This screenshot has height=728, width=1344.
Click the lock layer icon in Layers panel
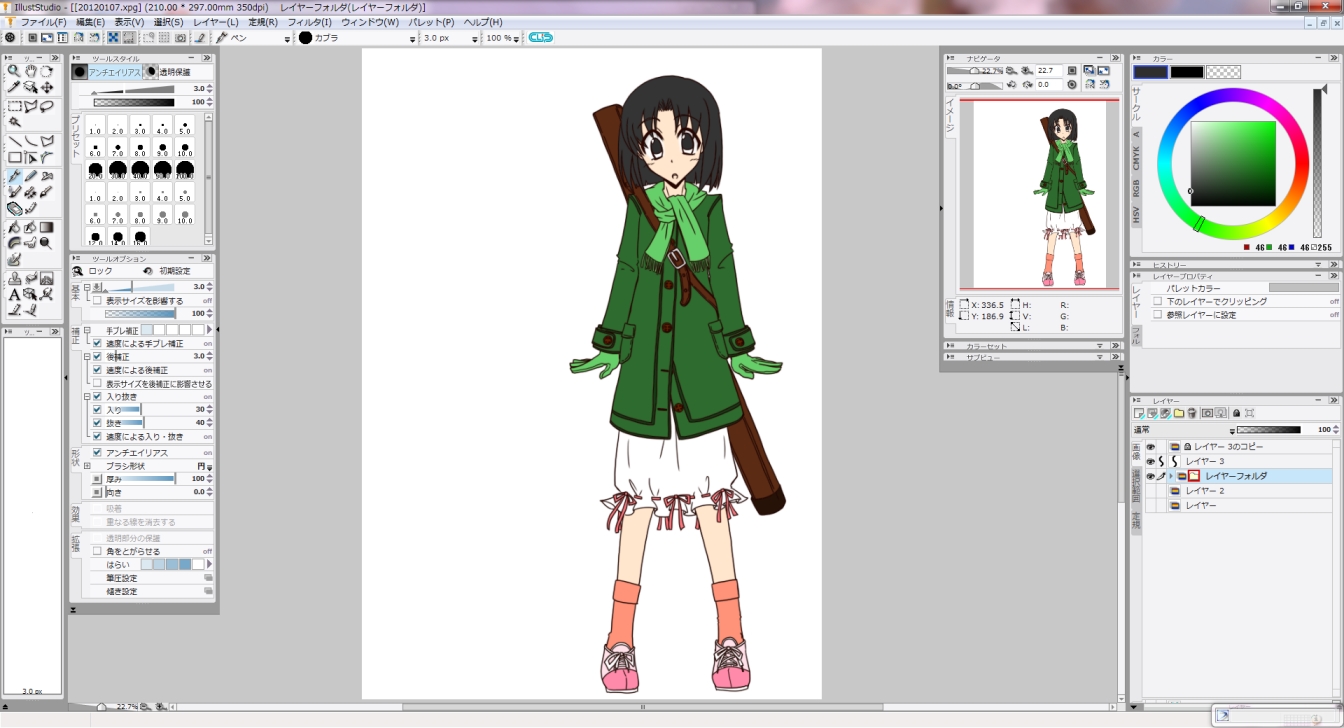[1237, 413]
